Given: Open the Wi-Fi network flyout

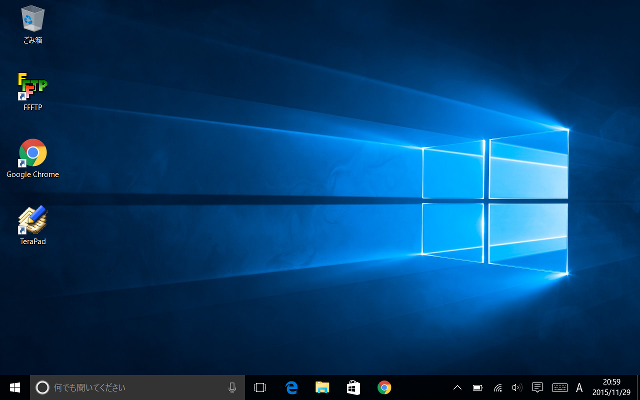Looking at the screenshot, I should point(497,387).
